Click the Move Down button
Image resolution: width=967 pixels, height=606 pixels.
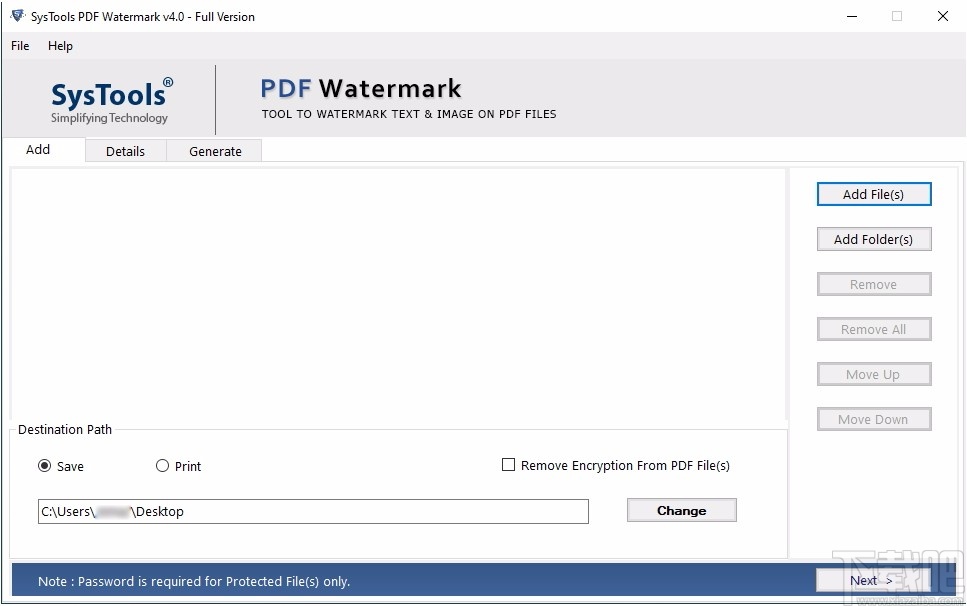[x=873, y=419]
